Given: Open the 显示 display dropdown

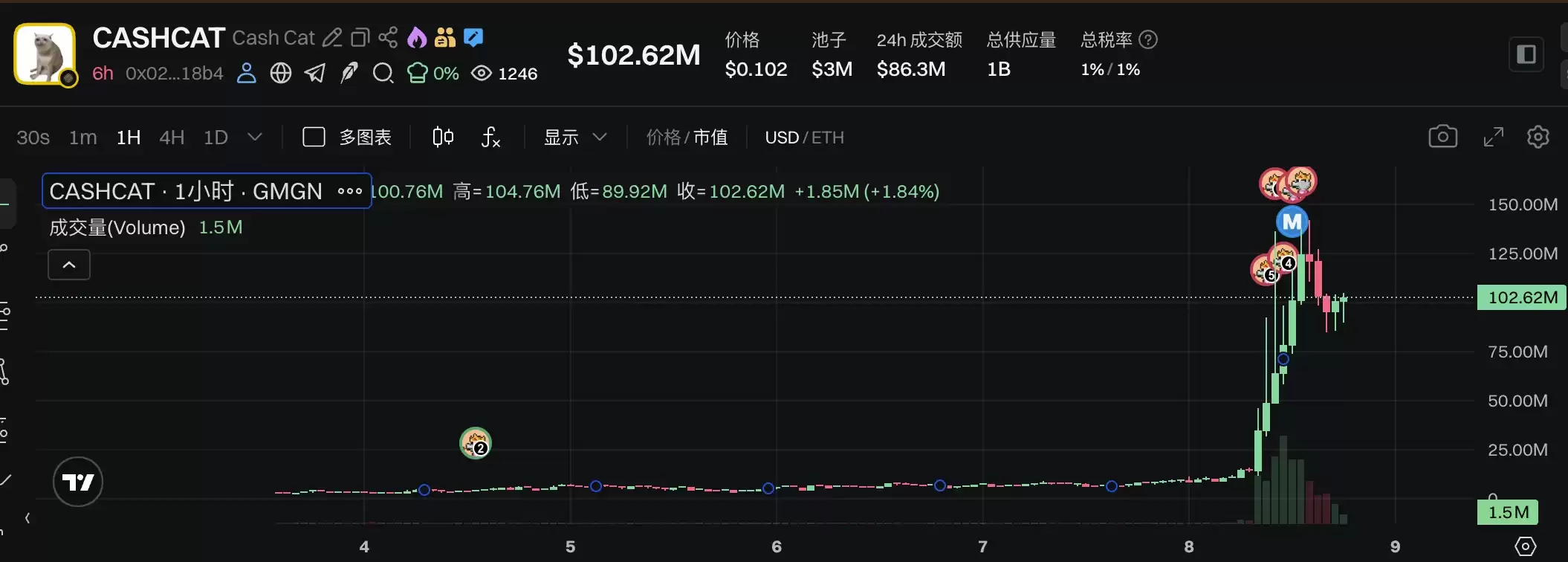Looking at the screenshot, I should click(575, 138).
